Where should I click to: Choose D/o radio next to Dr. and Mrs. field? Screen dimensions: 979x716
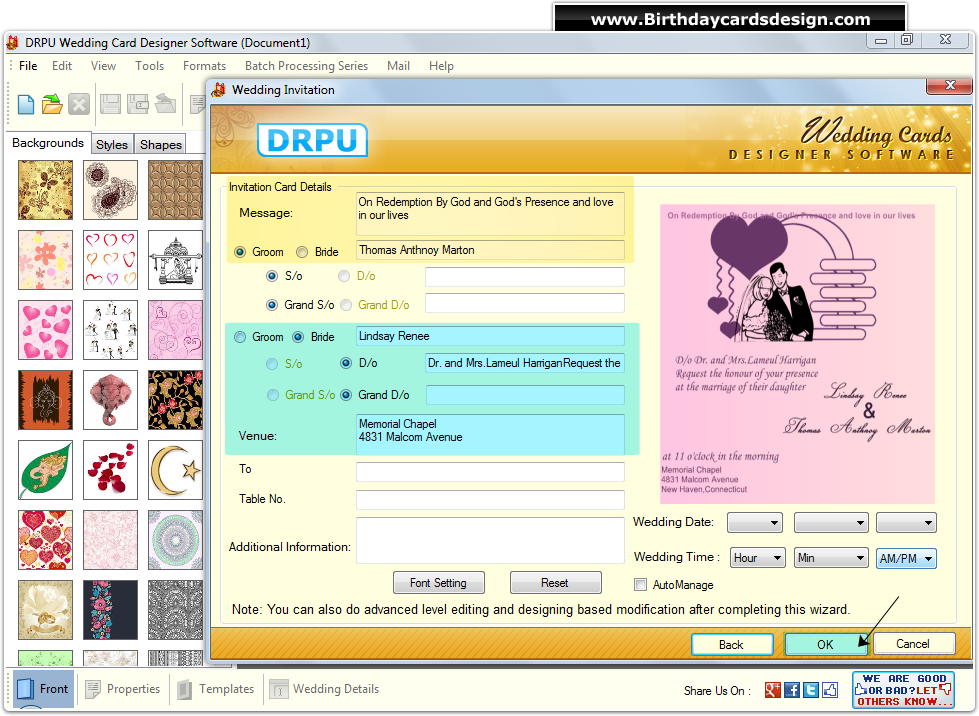pos(346,363)
